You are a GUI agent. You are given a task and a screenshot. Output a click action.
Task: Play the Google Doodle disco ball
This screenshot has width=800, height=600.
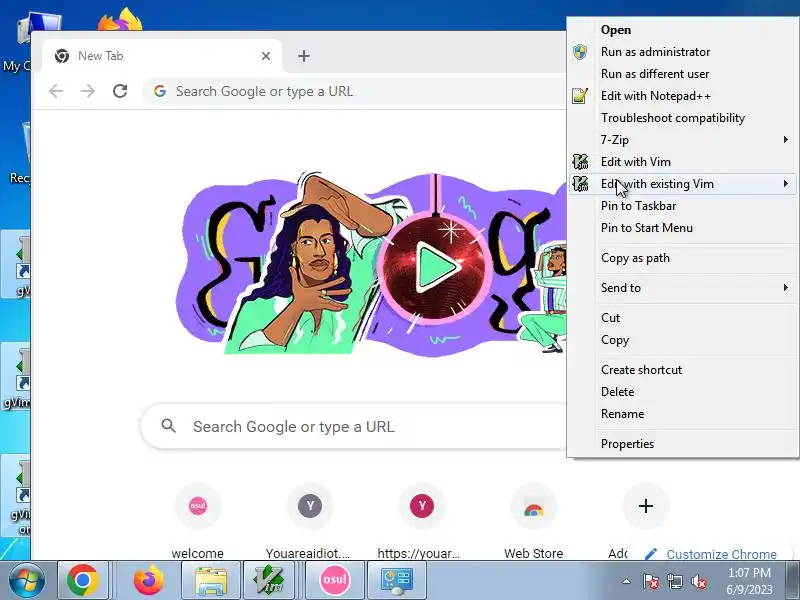437,266
